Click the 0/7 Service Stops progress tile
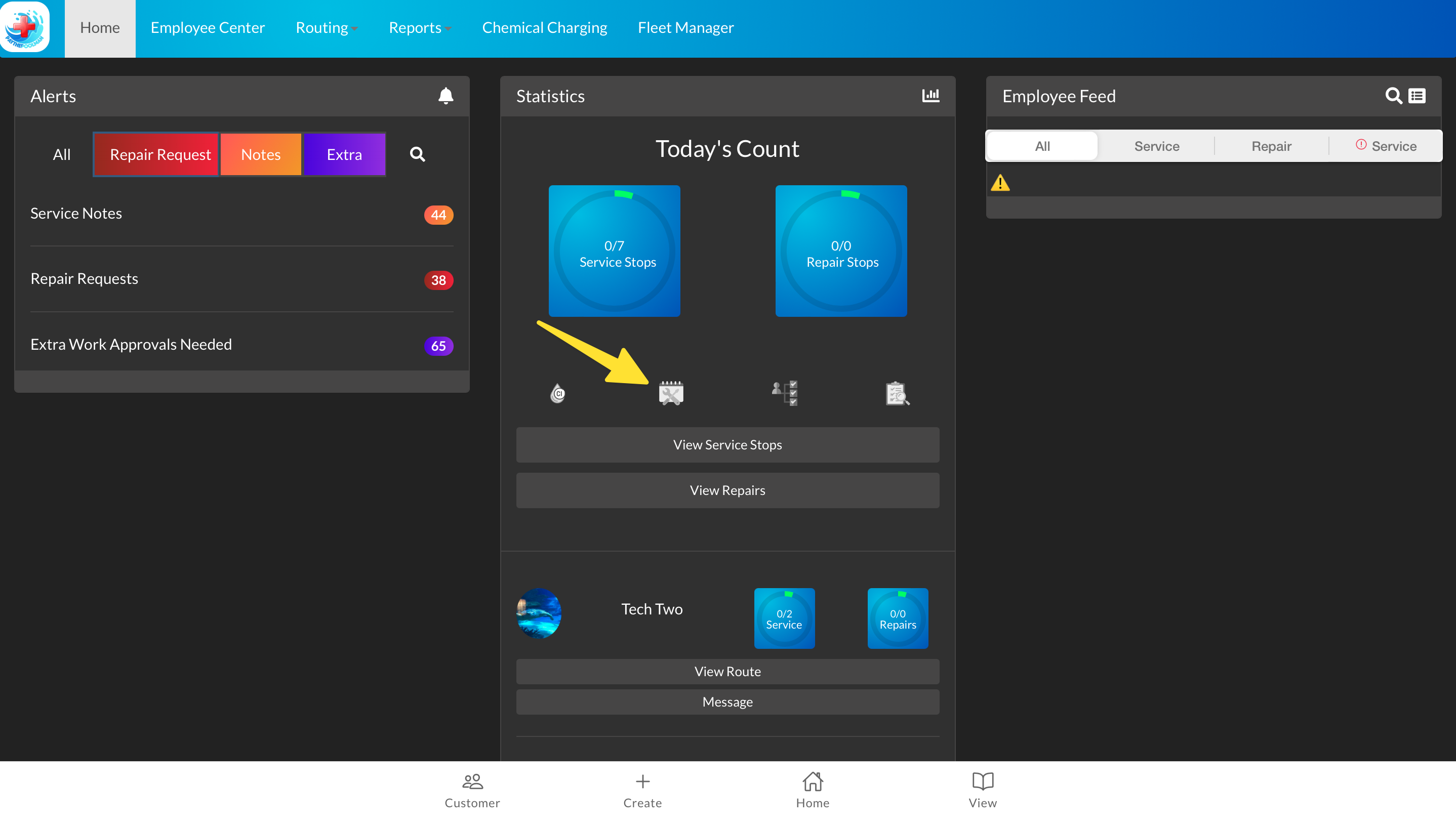This screenshot has width=1456, height=826. coord(614,251)
